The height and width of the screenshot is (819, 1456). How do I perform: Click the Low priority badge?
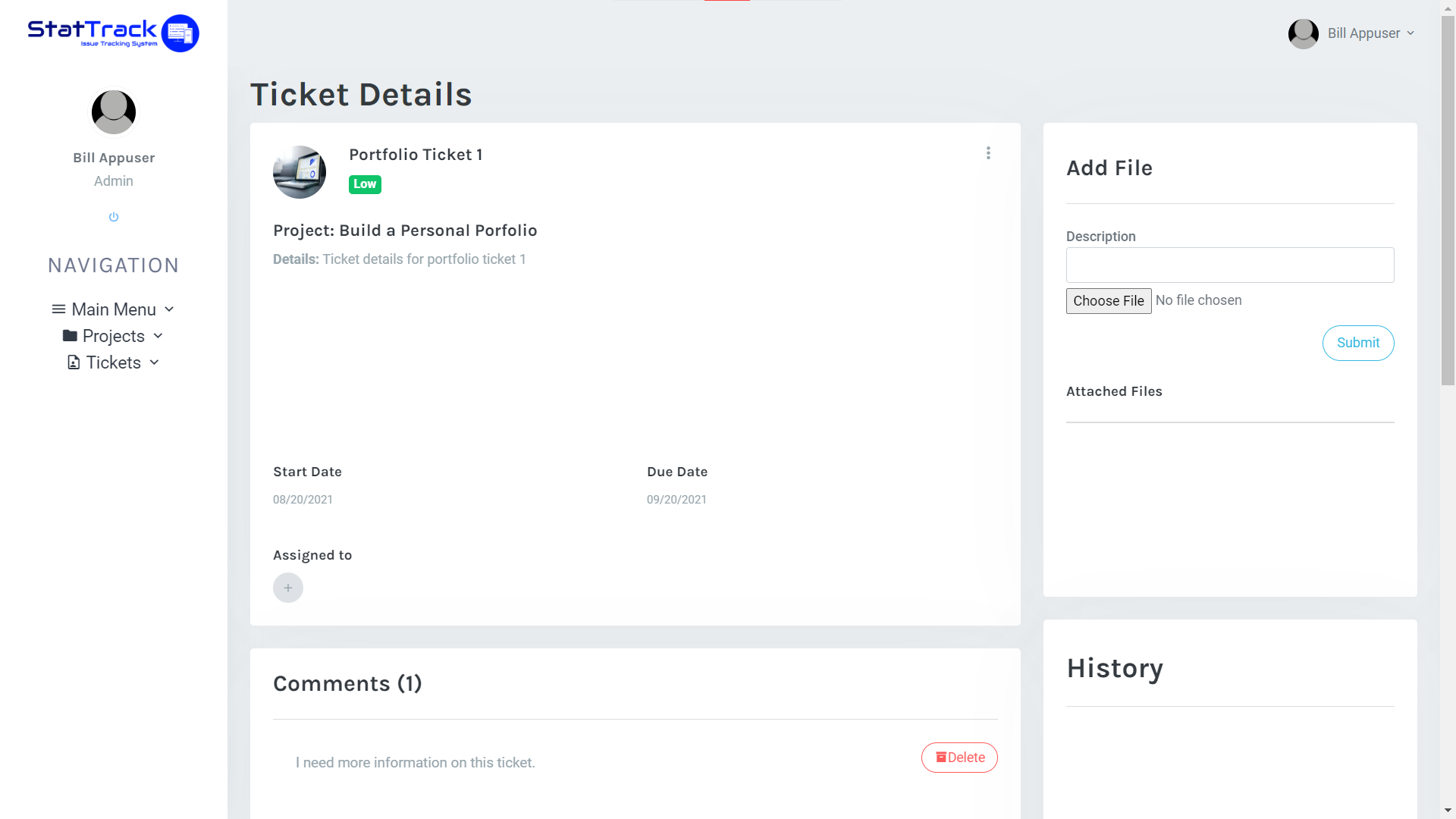click(x=365, y=184)
